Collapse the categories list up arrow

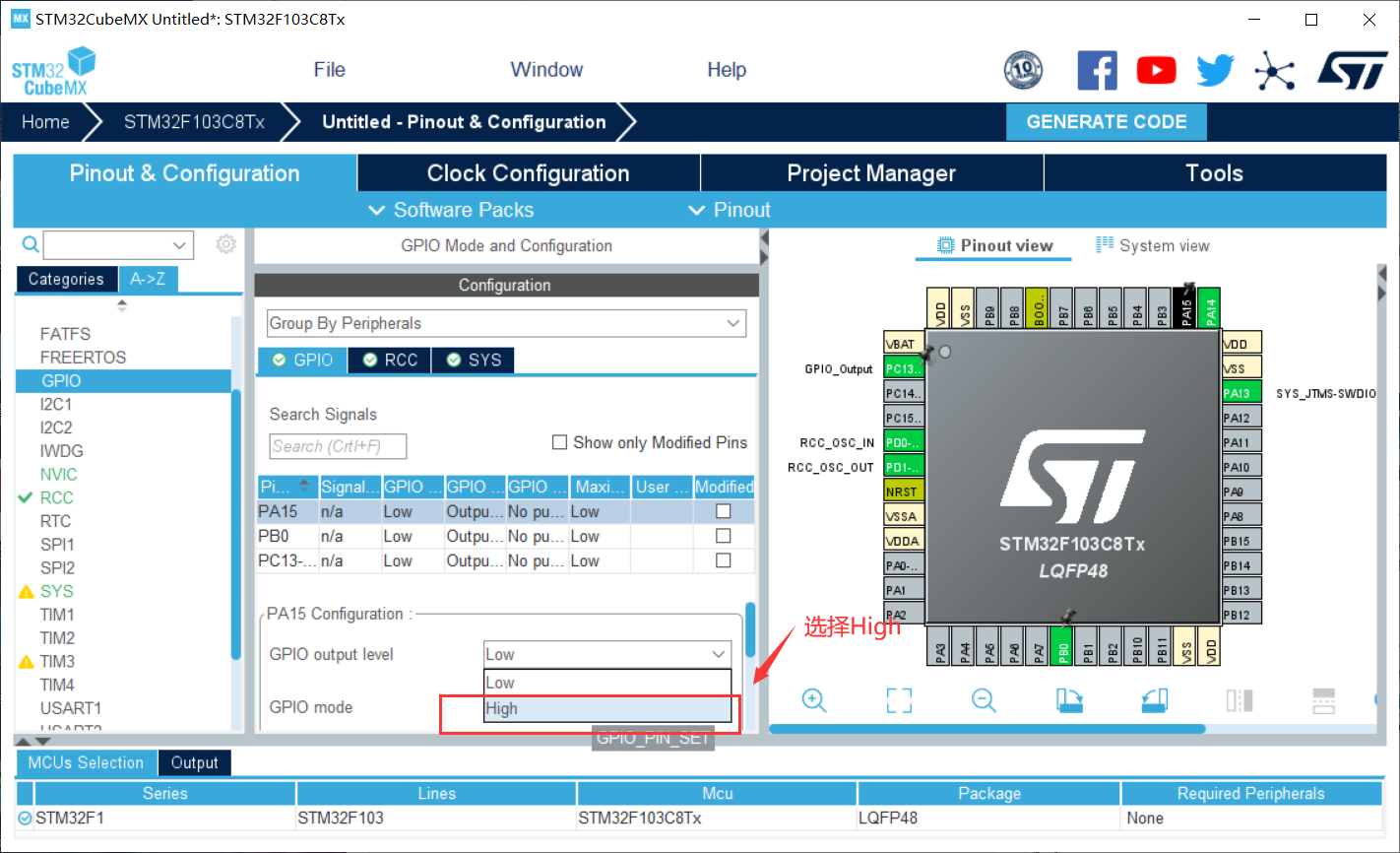[122, 301]
